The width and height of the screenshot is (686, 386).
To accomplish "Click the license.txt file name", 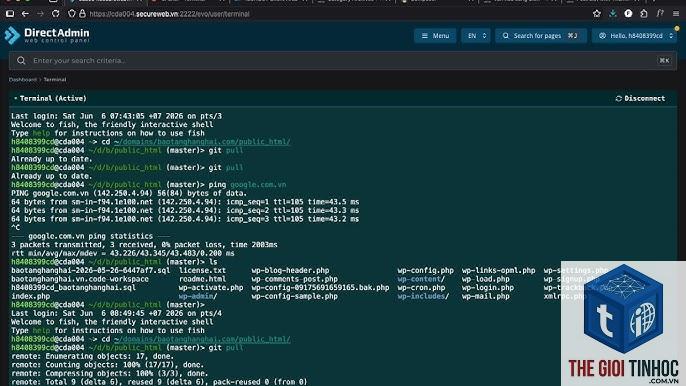I will 202,270.
